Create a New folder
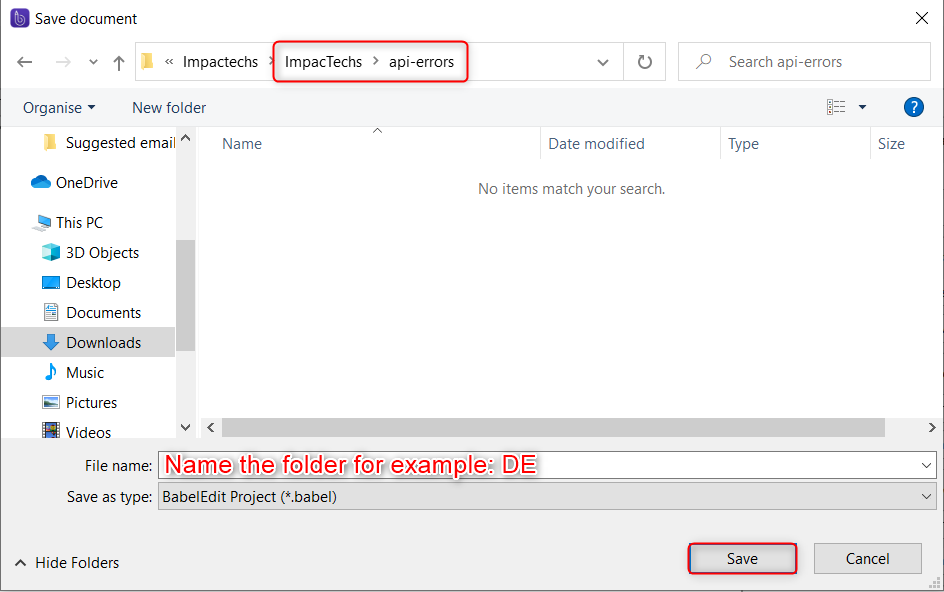The width and height of the screenshot is (944, 592). click(x=168, y=107)
